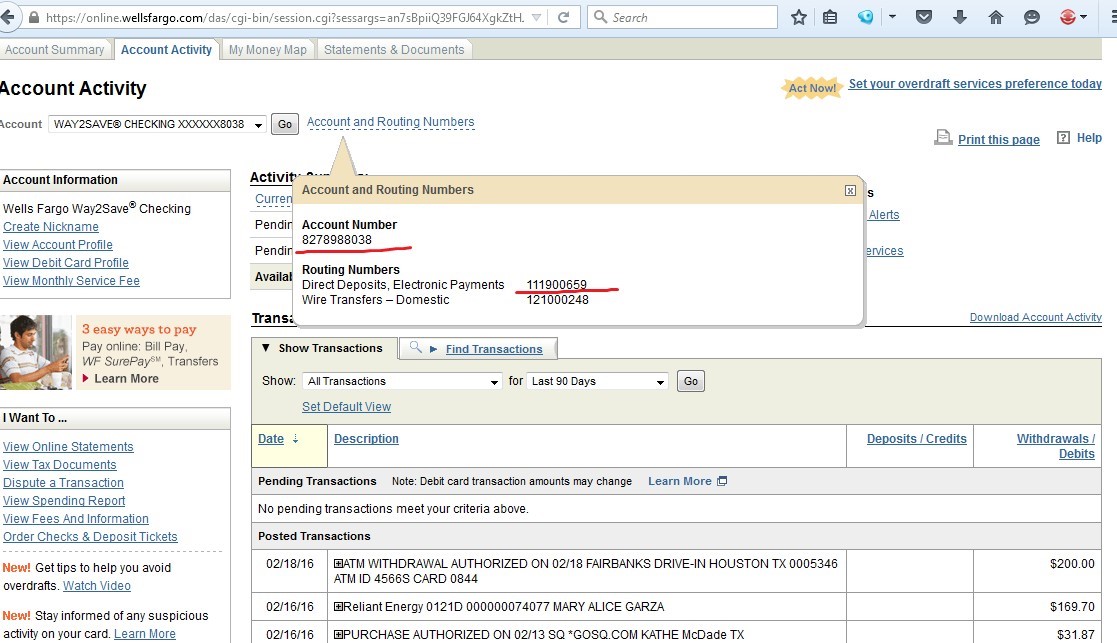
Task: Collapse the Show Transactions section
Action: tap(266, 348)
